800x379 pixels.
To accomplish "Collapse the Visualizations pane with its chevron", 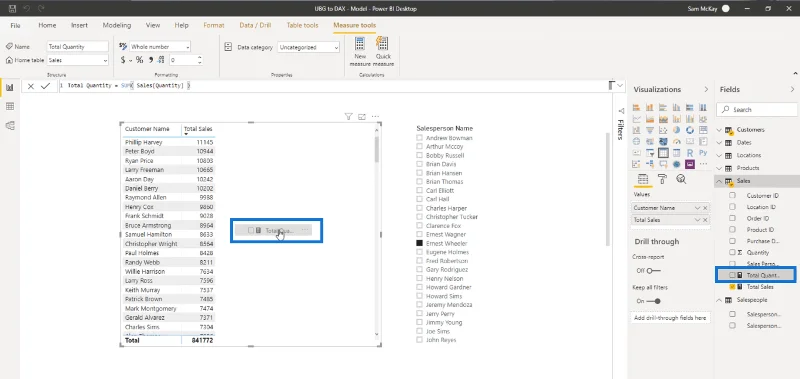I will [x=706, y=89].
